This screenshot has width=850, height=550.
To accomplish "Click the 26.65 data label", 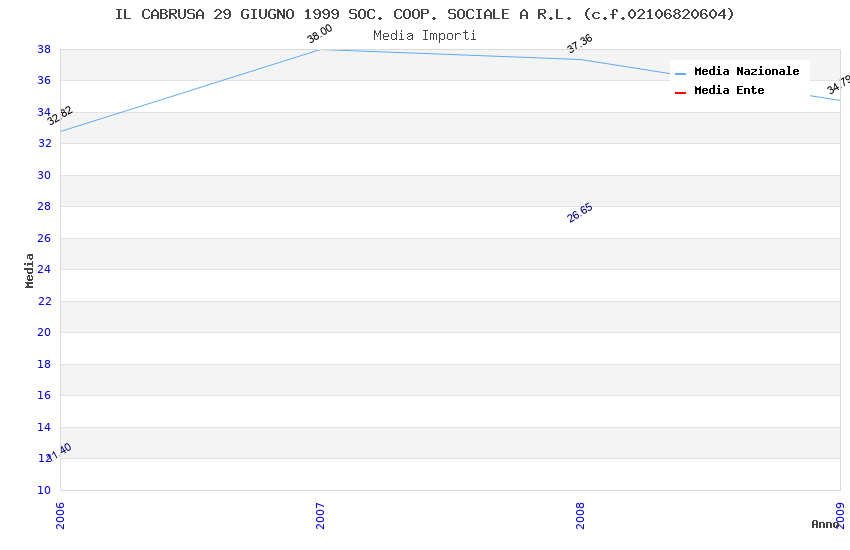I will coord(579,213).
